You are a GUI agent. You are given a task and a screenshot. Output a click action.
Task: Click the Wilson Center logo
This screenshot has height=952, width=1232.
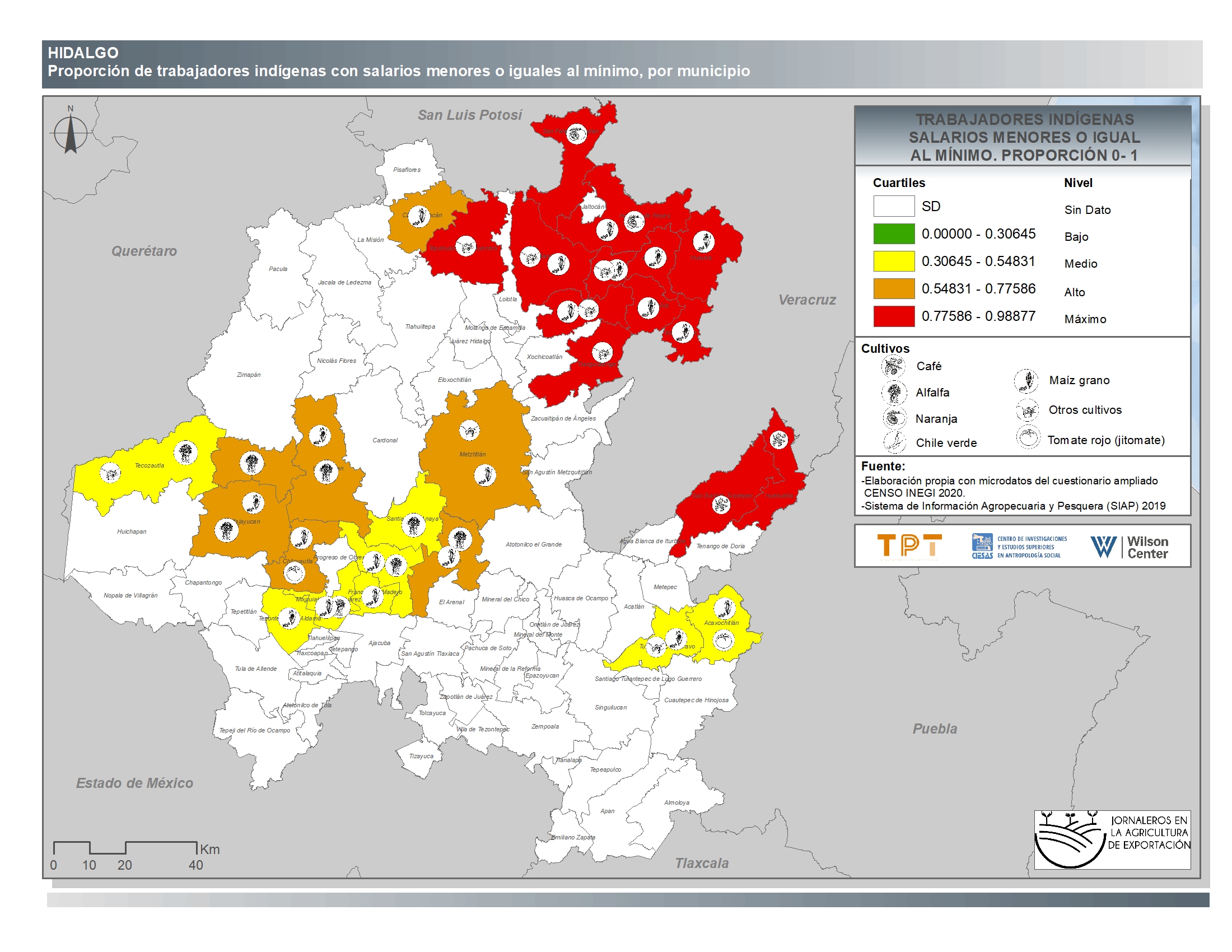point(1129,547)
